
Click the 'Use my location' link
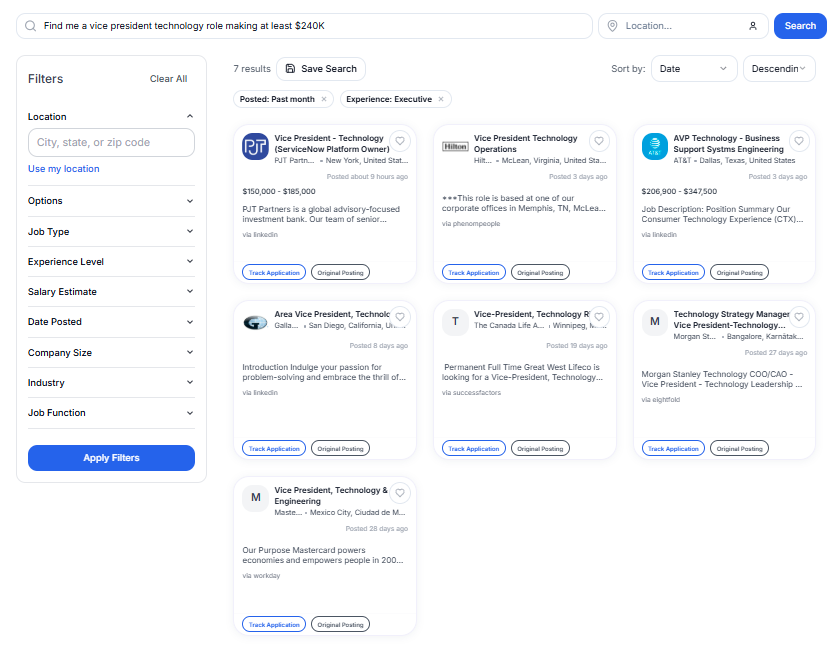tap(64, 169)
